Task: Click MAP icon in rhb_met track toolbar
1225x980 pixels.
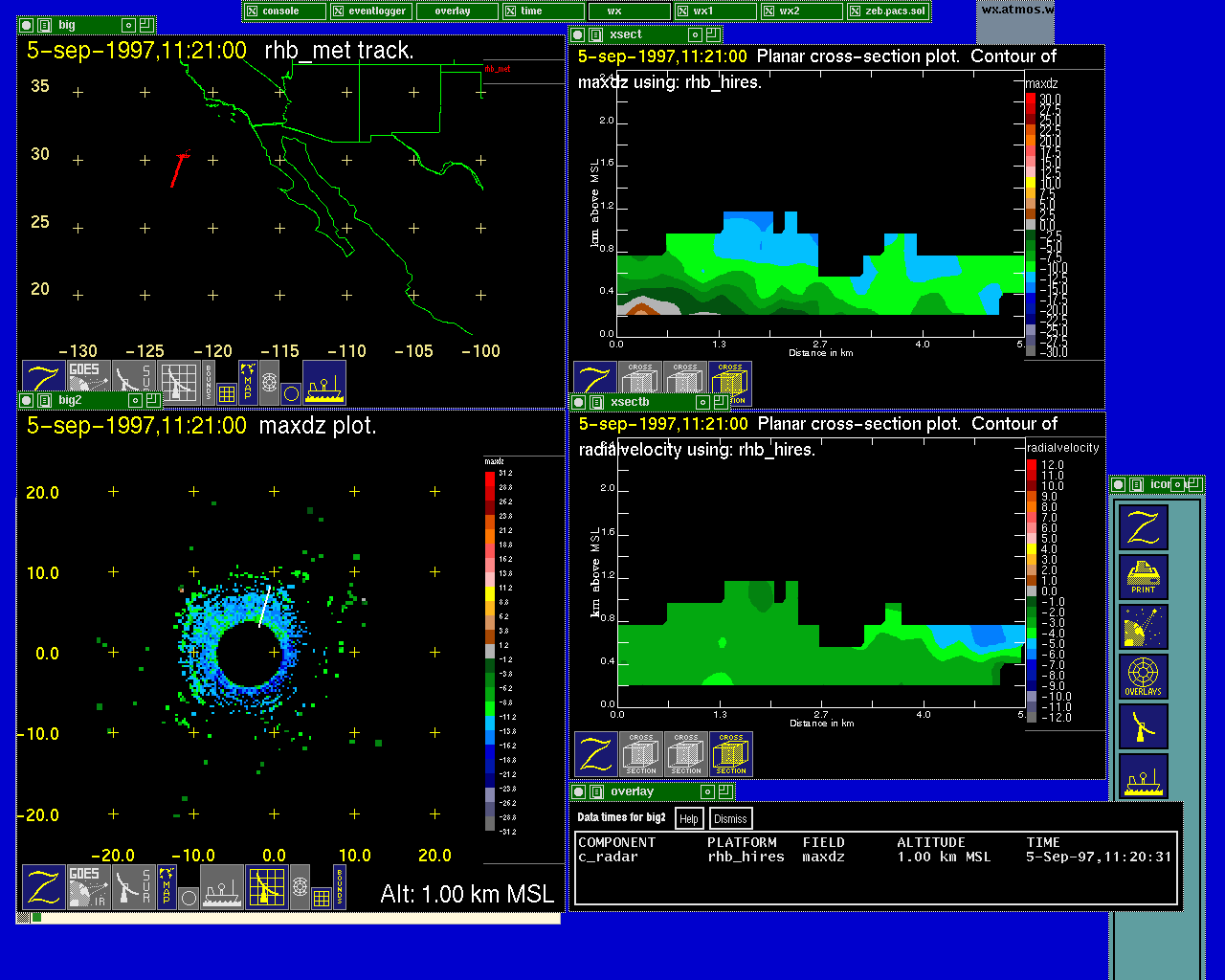Action: pyautogui.click(x=248, y=381)
